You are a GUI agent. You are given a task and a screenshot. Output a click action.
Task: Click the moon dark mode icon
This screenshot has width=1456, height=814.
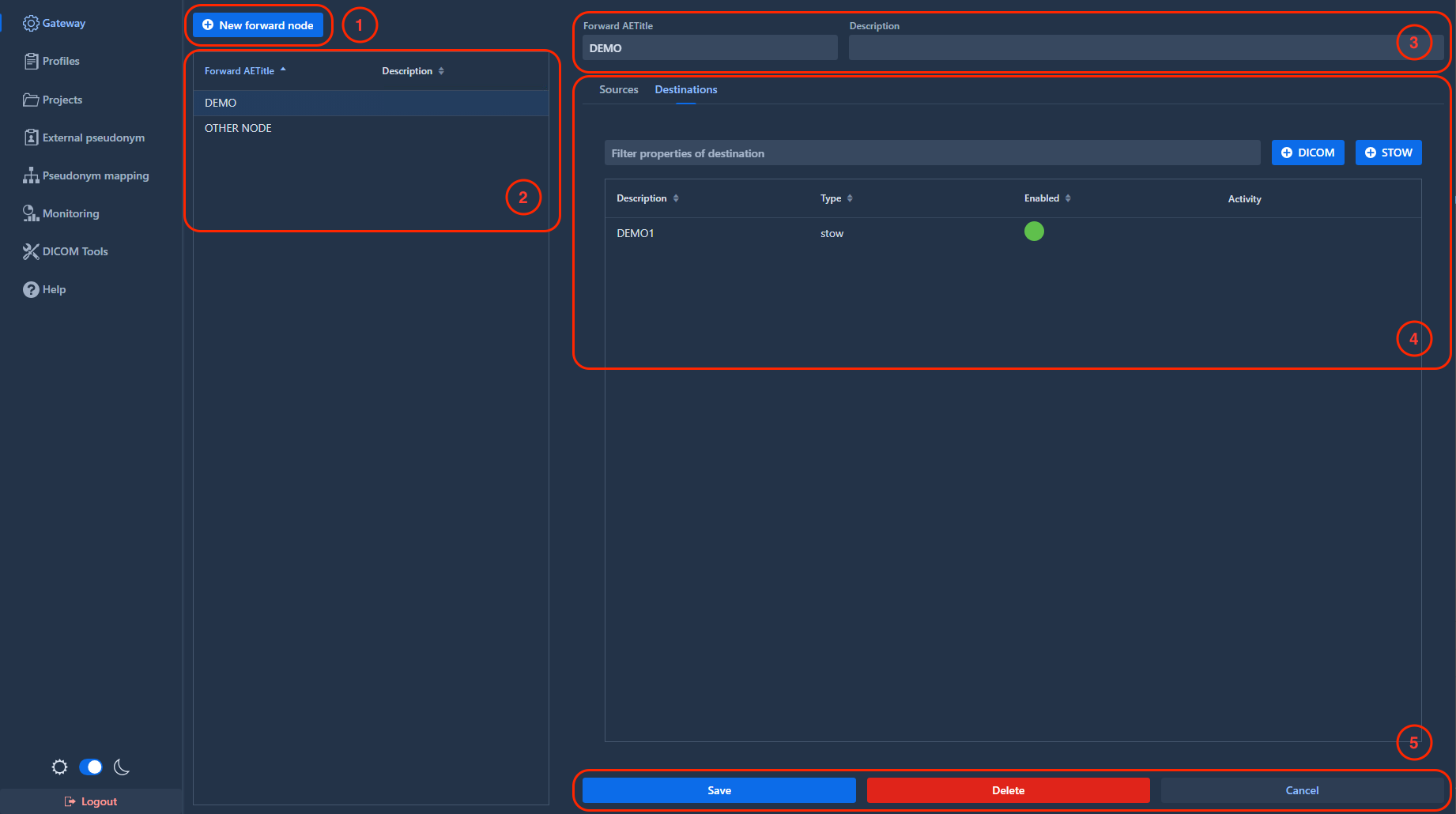pos(122,767)
